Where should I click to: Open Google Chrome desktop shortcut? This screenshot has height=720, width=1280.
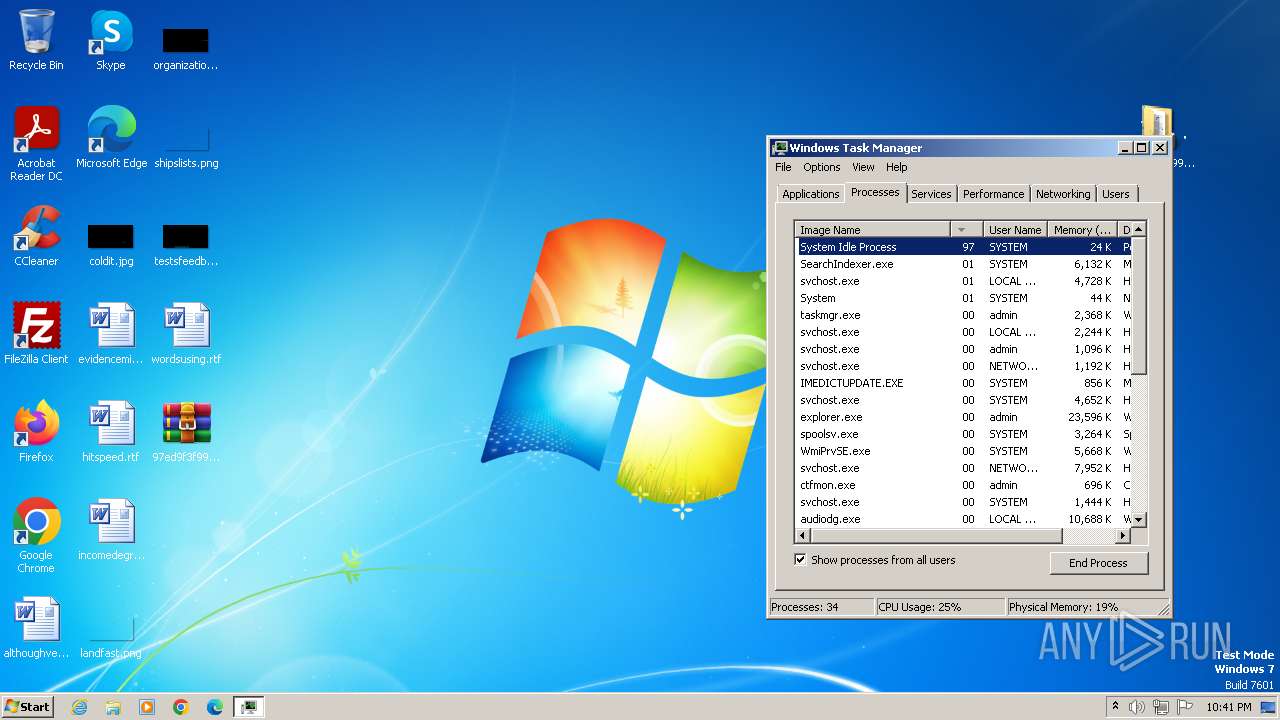[36, 536]
